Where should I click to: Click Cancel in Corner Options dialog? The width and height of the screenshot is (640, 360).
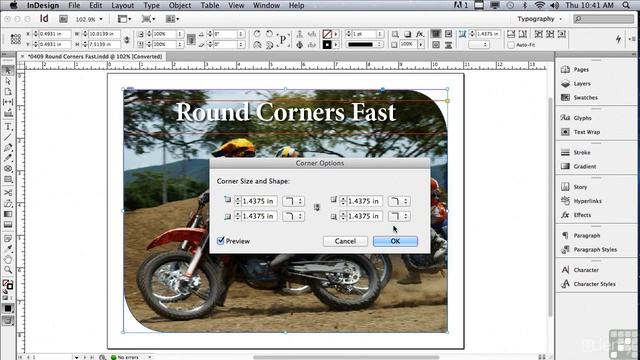point(345,241)
